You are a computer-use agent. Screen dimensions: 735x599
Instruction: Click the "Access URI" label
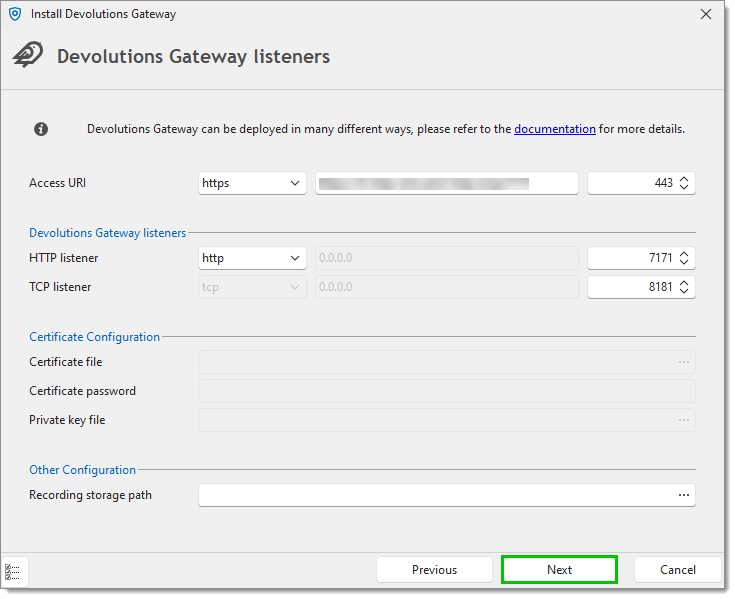(58, 184)
